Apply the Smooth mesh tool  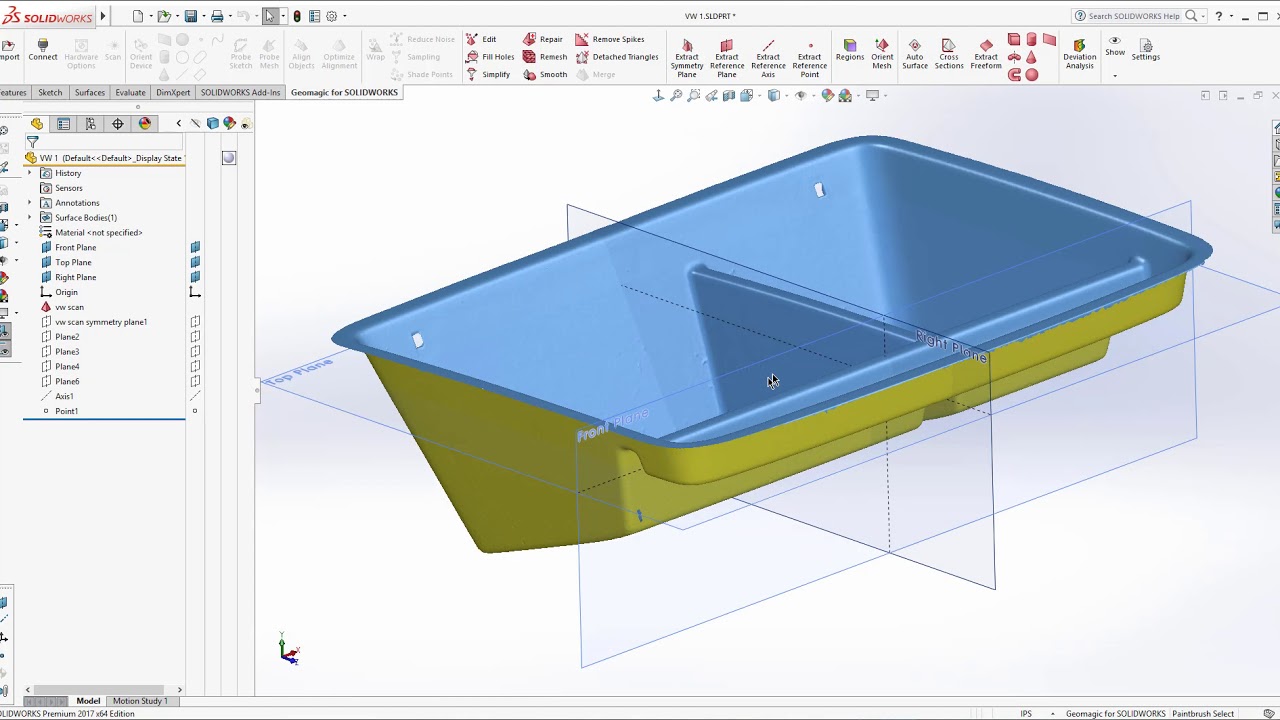coord(545,75)
